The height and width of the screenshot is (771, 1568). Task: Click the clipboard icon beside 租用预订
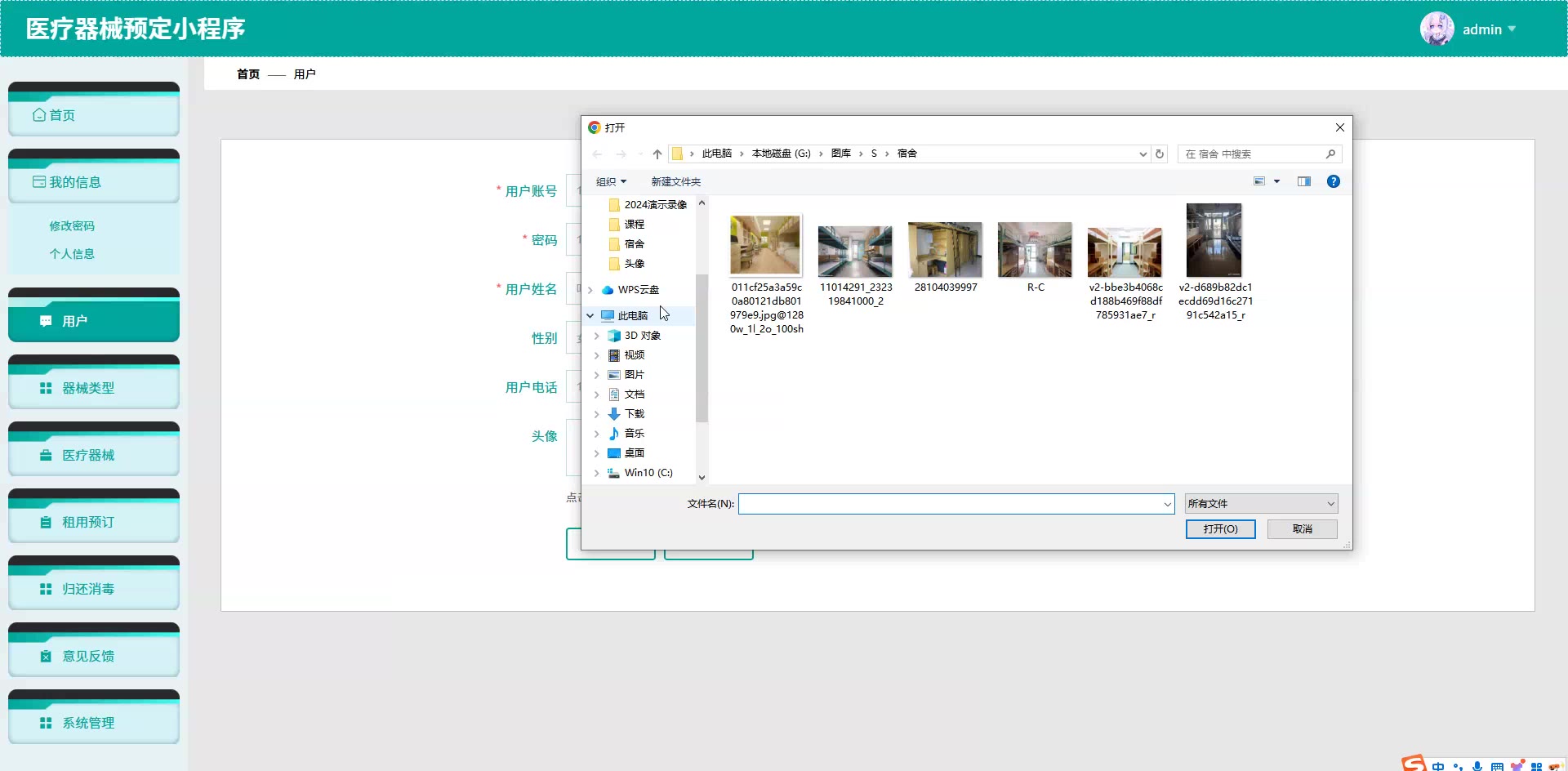46,522
